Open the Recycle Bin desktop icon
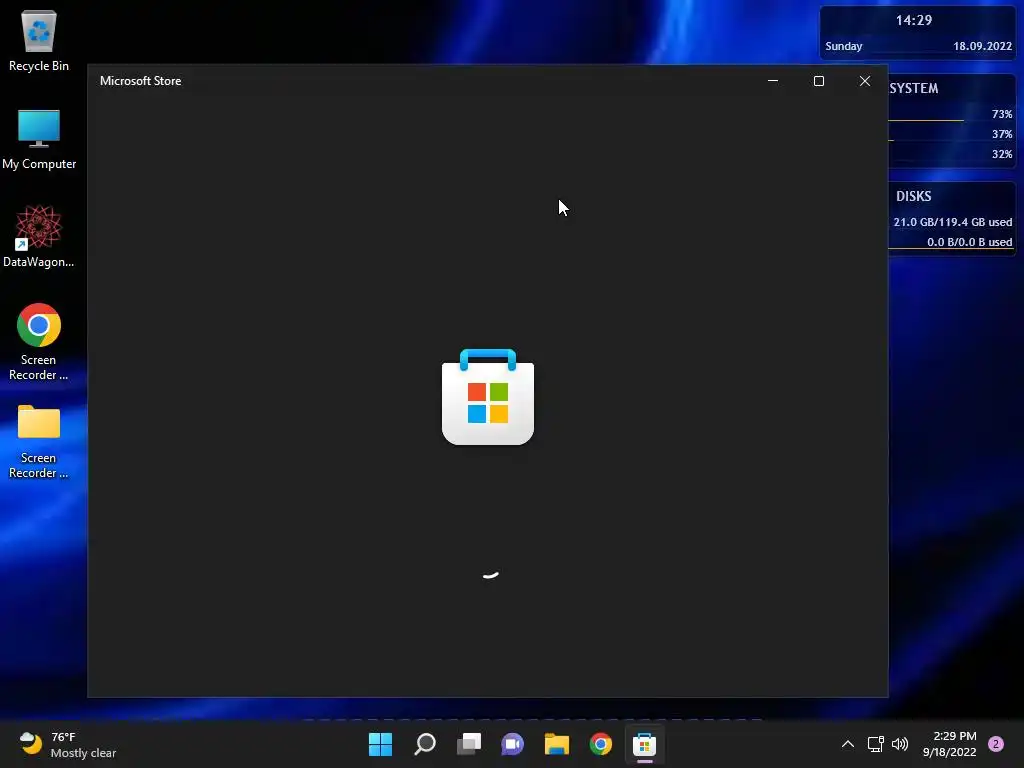The width and height of the screenshot is (1024, 768). pos(39,42)
